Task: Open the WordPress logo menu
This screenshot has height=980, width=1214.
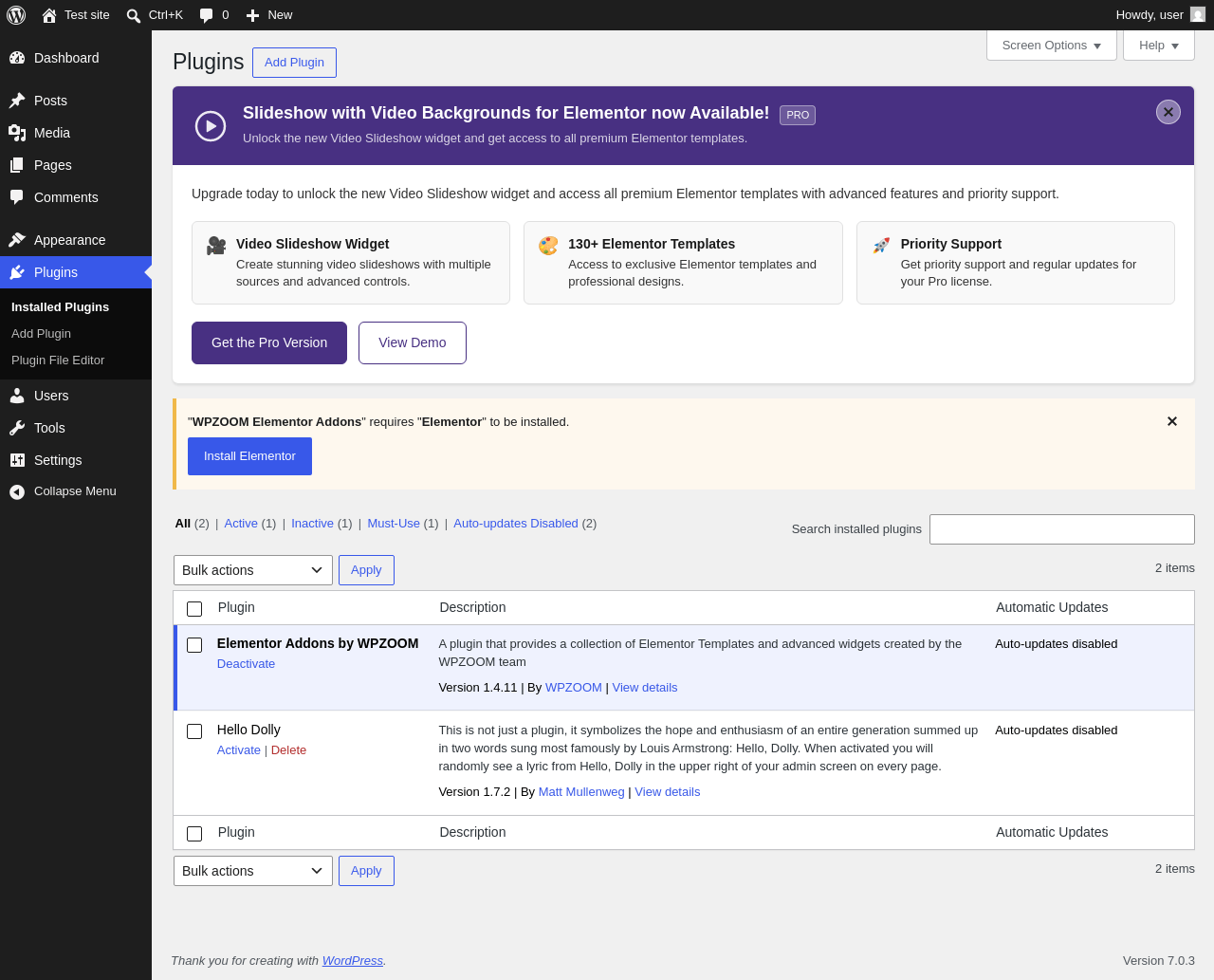Action: (x=16, y=15)
